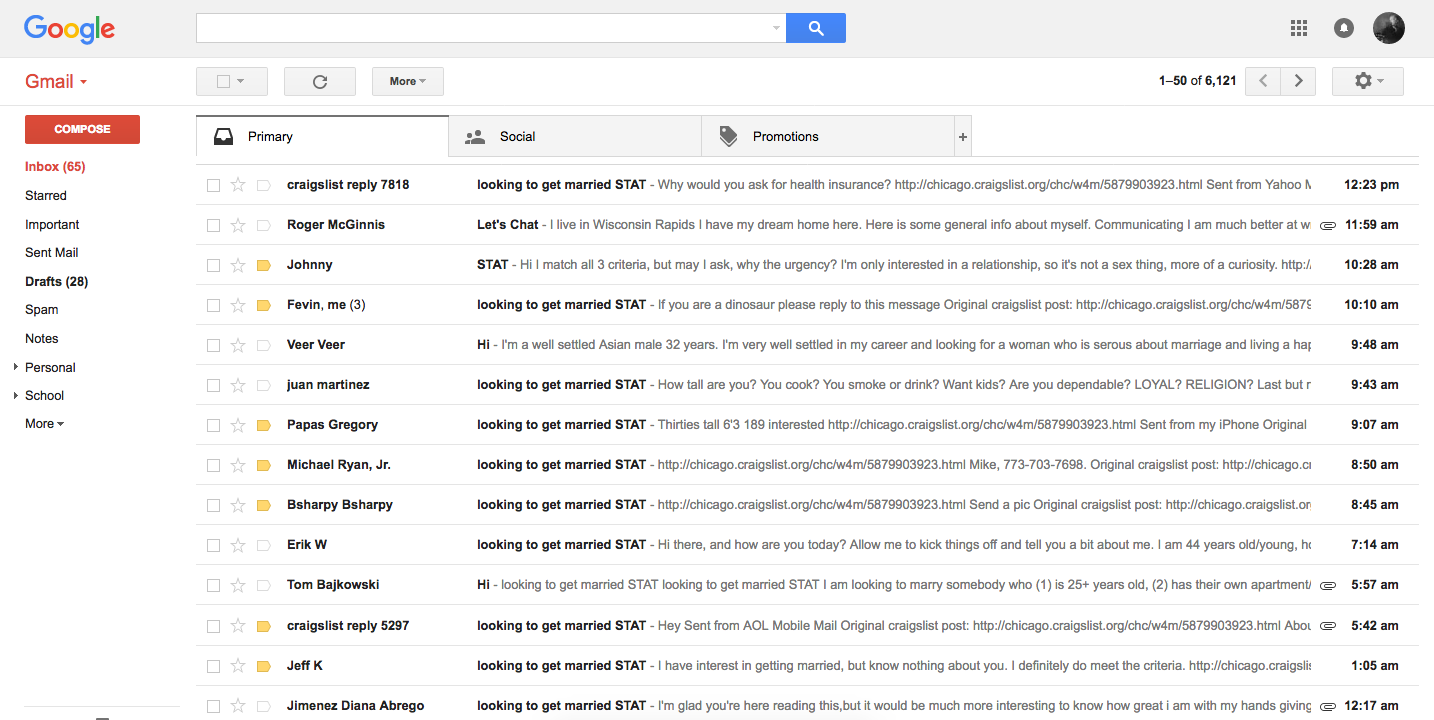Star the Tom Bajkowski email

(238, 585)
